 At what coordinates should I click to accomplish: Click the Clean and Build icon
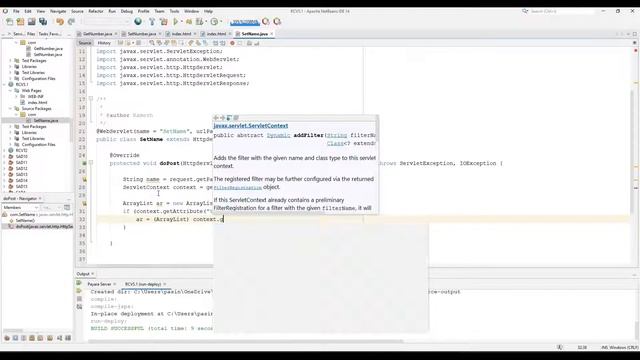pyautogui.click(x=163, y=22)
